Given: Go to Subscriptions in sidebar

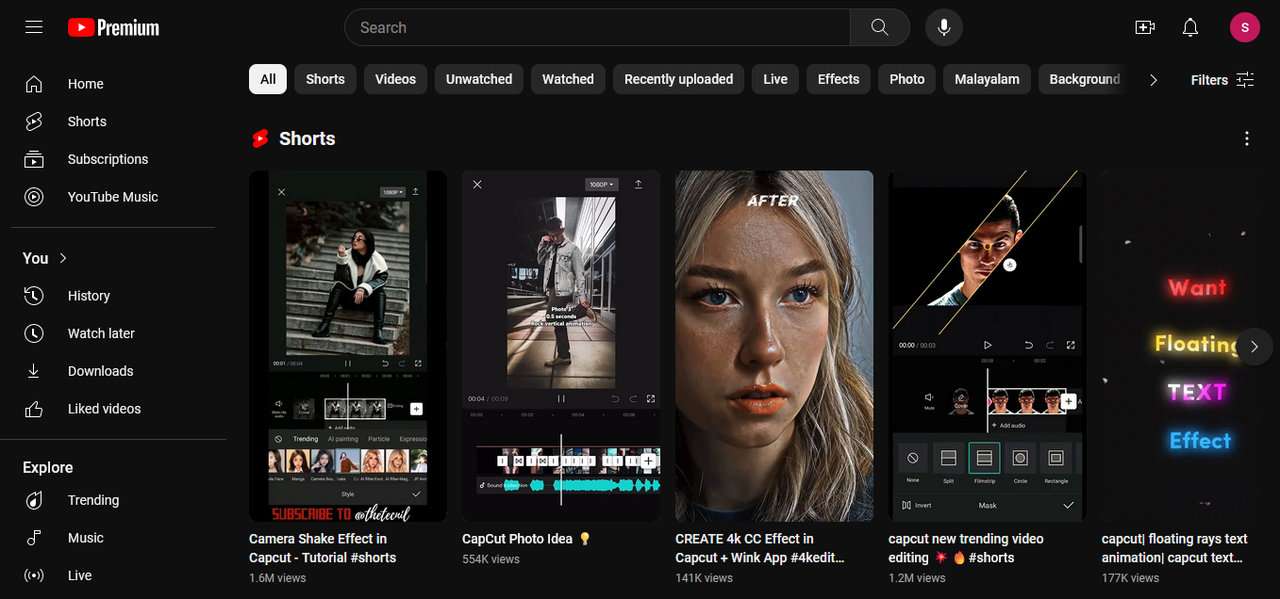Looking at the screenshot, I should point(107,159).
